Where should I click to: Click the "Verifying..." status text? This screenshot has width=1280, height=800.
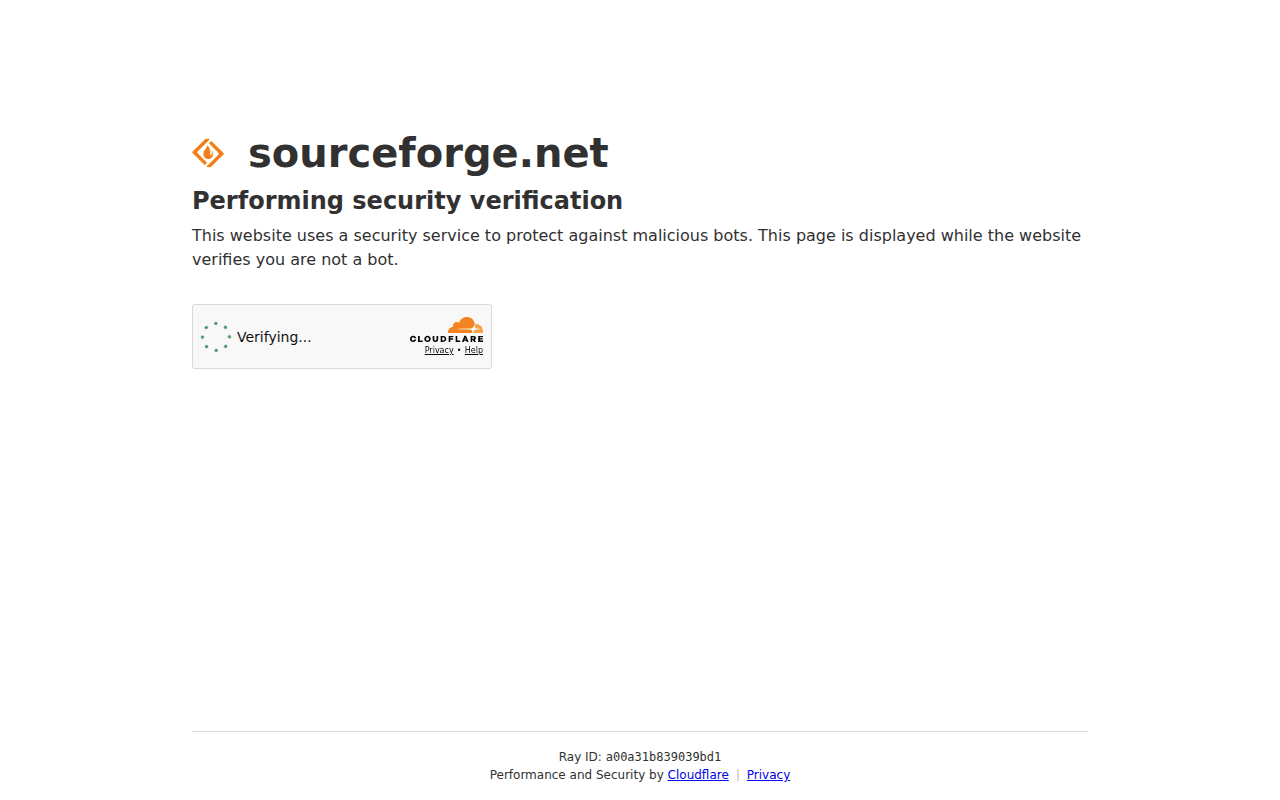274,337
